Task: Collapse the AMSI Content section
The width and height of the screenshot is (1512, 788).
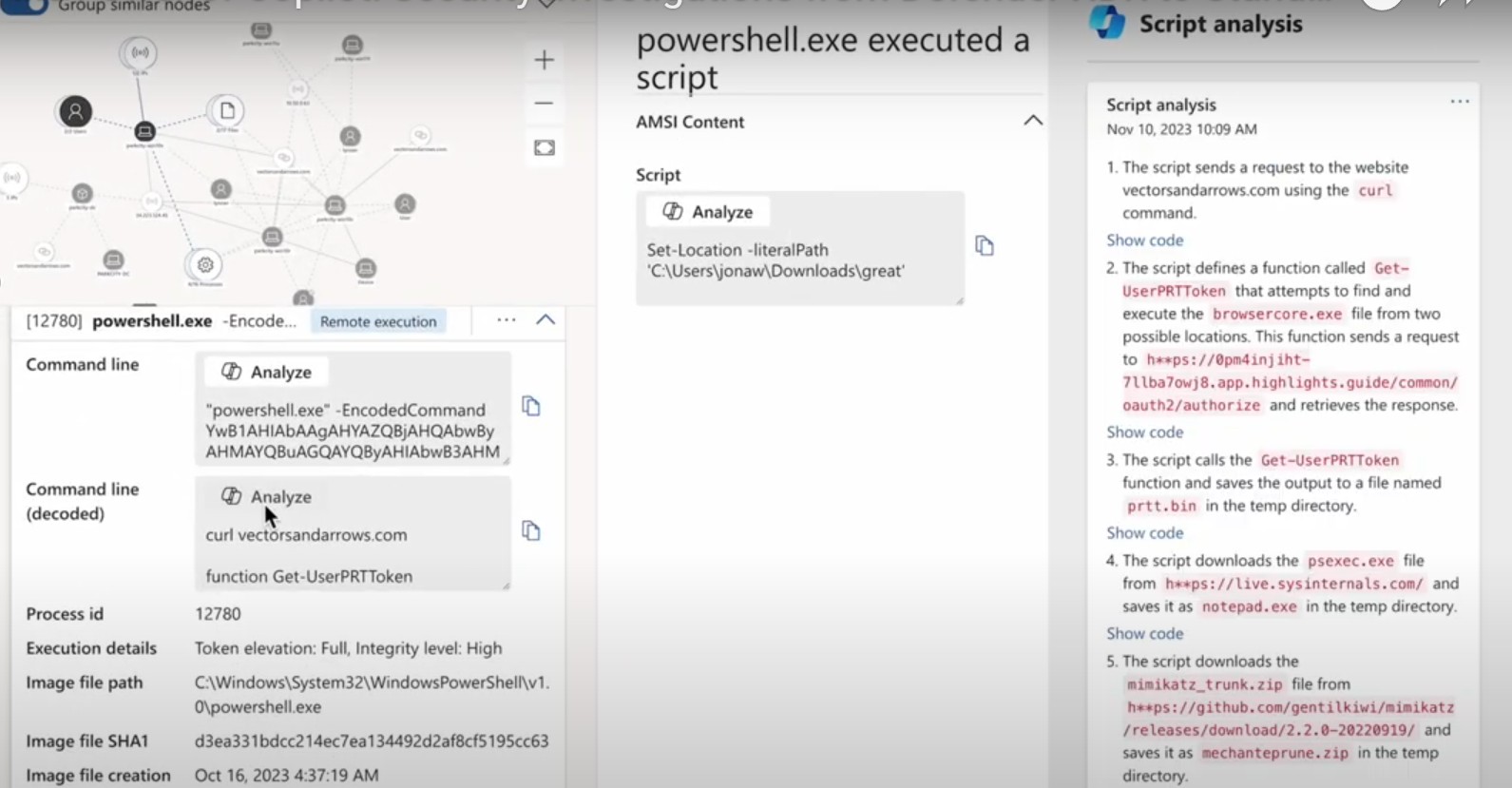Action: pos(1033,121)
